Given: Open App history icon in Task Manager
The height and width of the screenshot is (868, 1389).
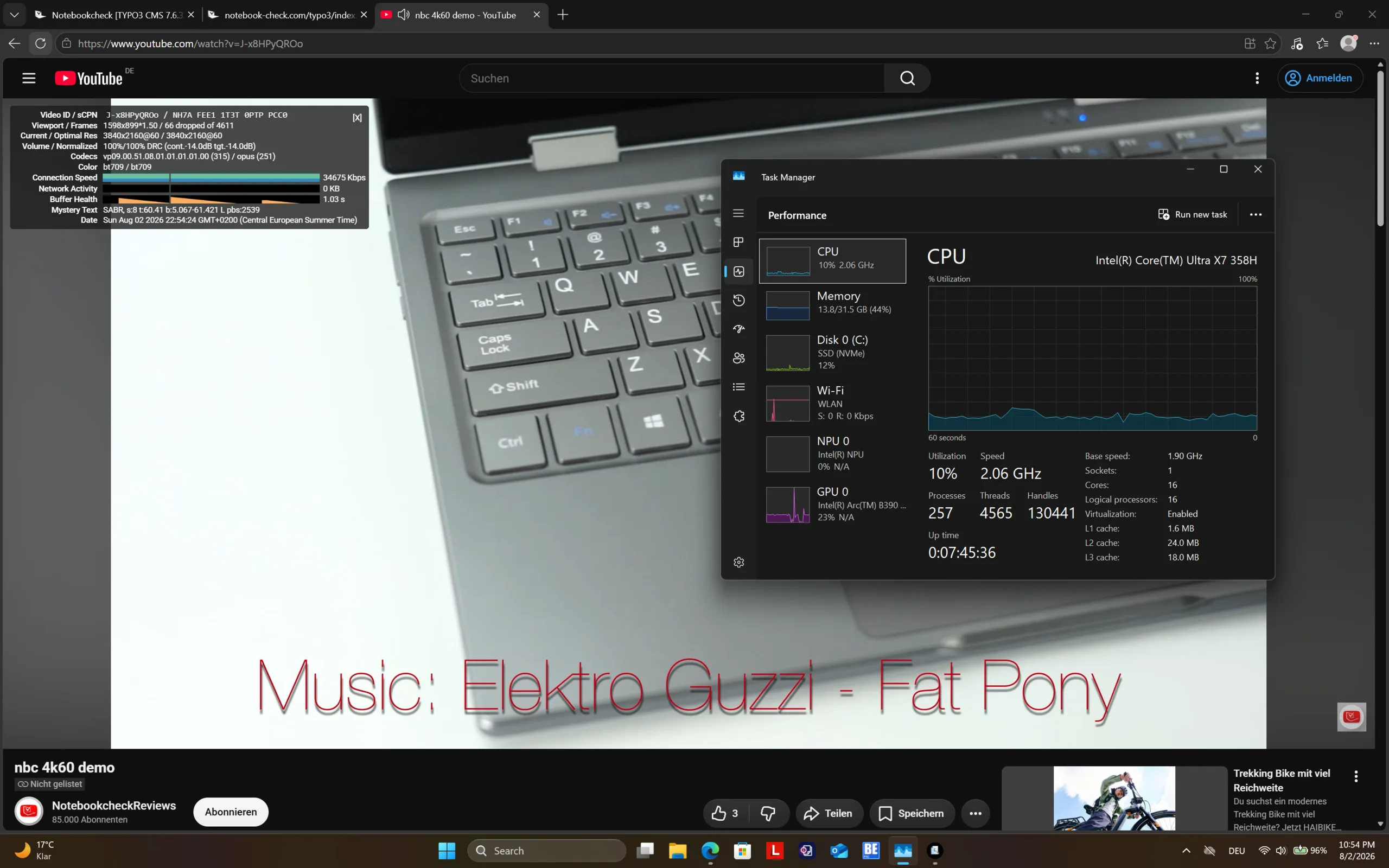Looking at the screenshot, I should pyautogui.click(x=738, y=300).
